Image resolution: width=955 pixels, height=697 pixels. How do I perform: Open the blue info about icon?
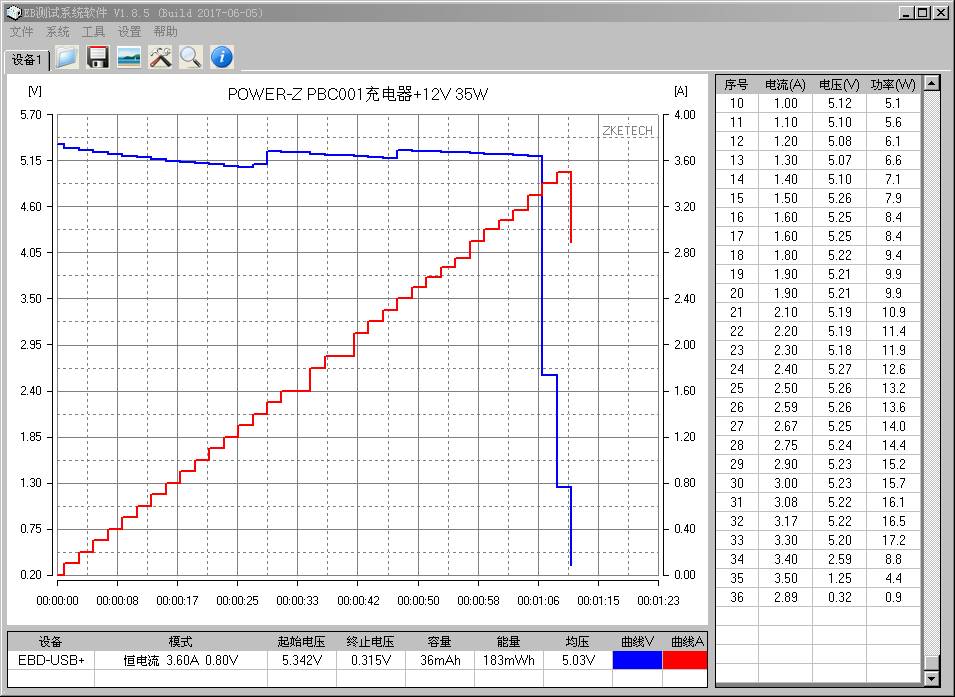point(222,57)
